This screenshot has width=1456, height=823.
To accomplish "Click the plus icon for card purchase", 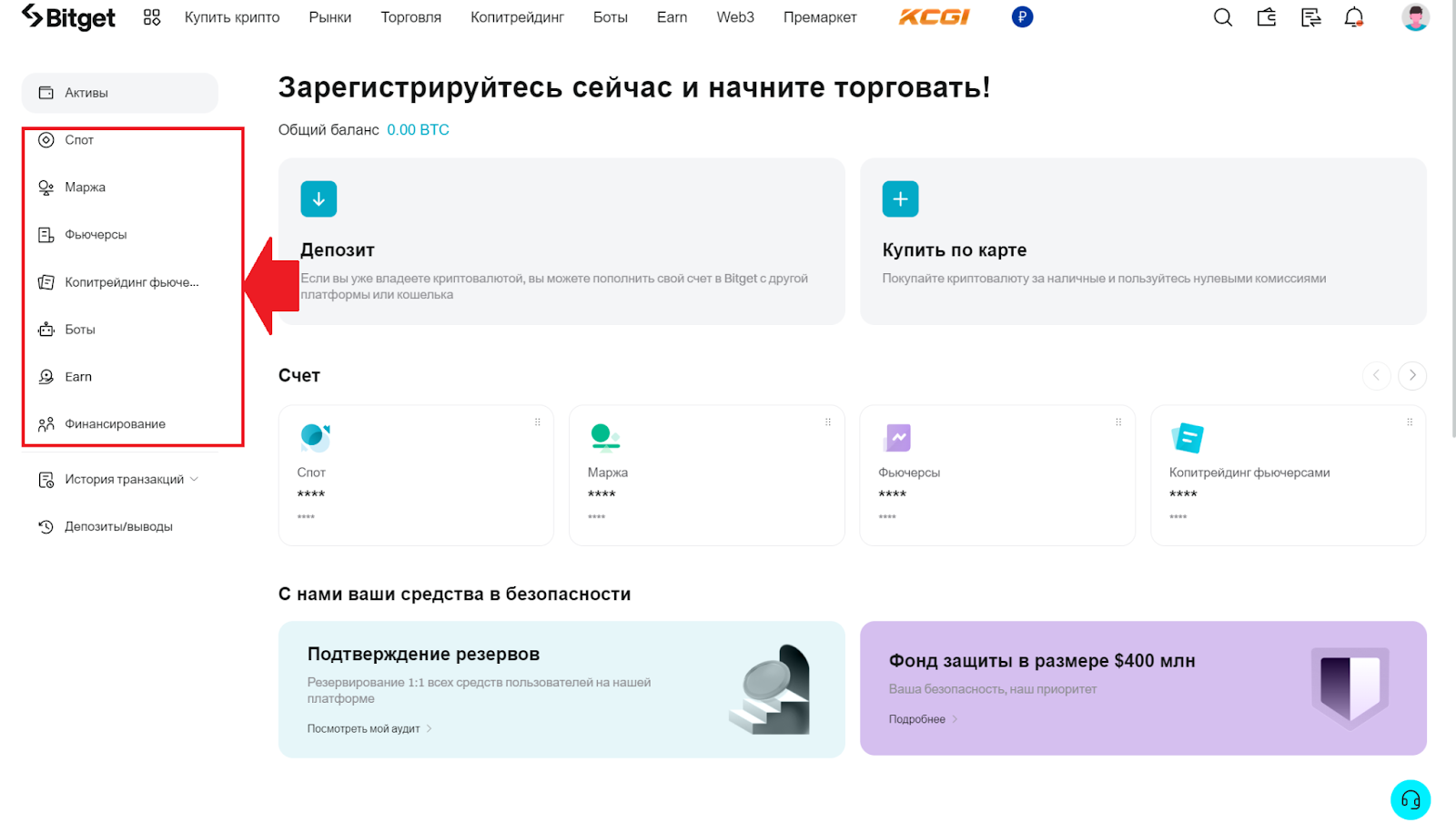I will coord(900,198).
